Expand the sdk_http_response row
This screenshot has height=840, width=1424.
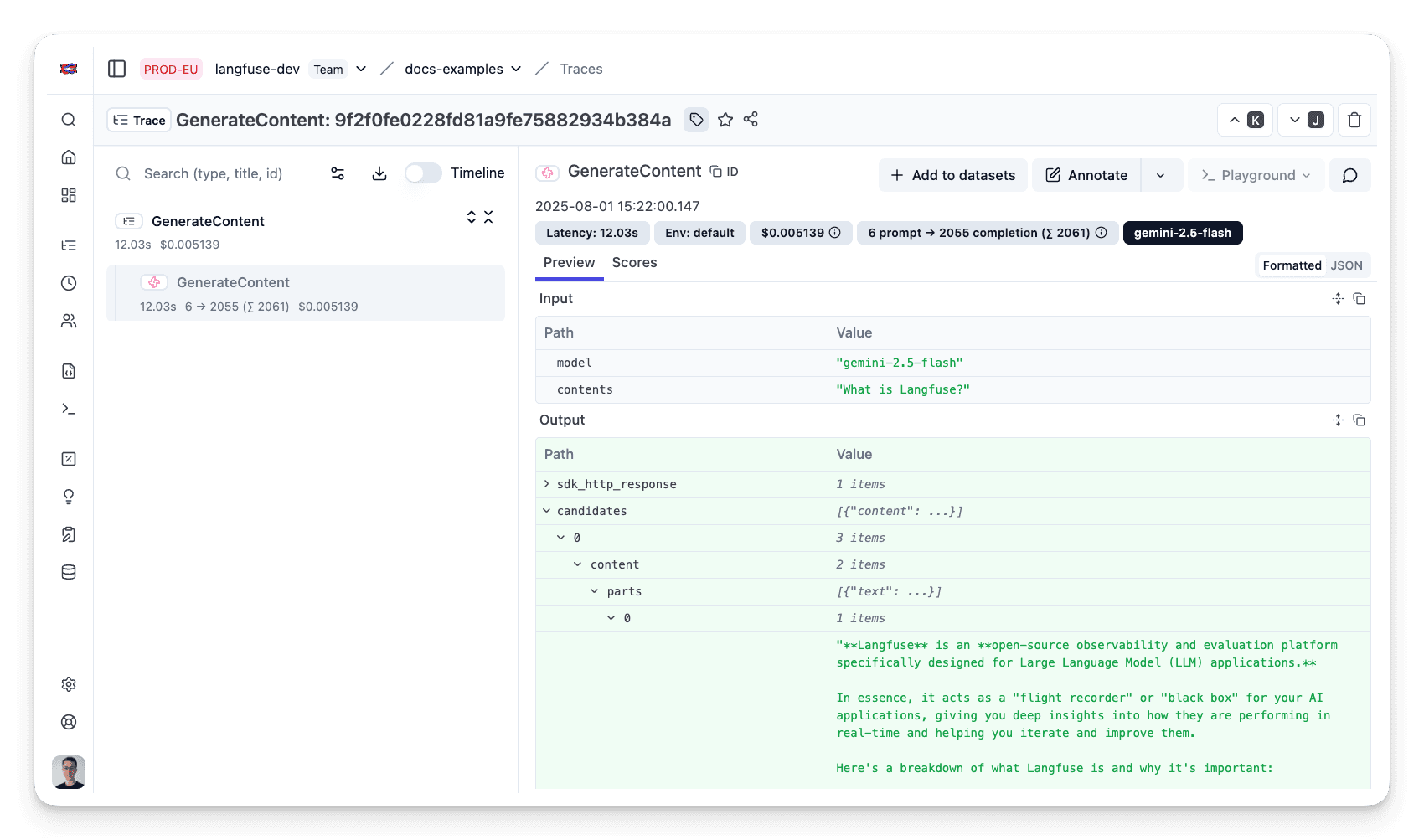coord(547,484)
